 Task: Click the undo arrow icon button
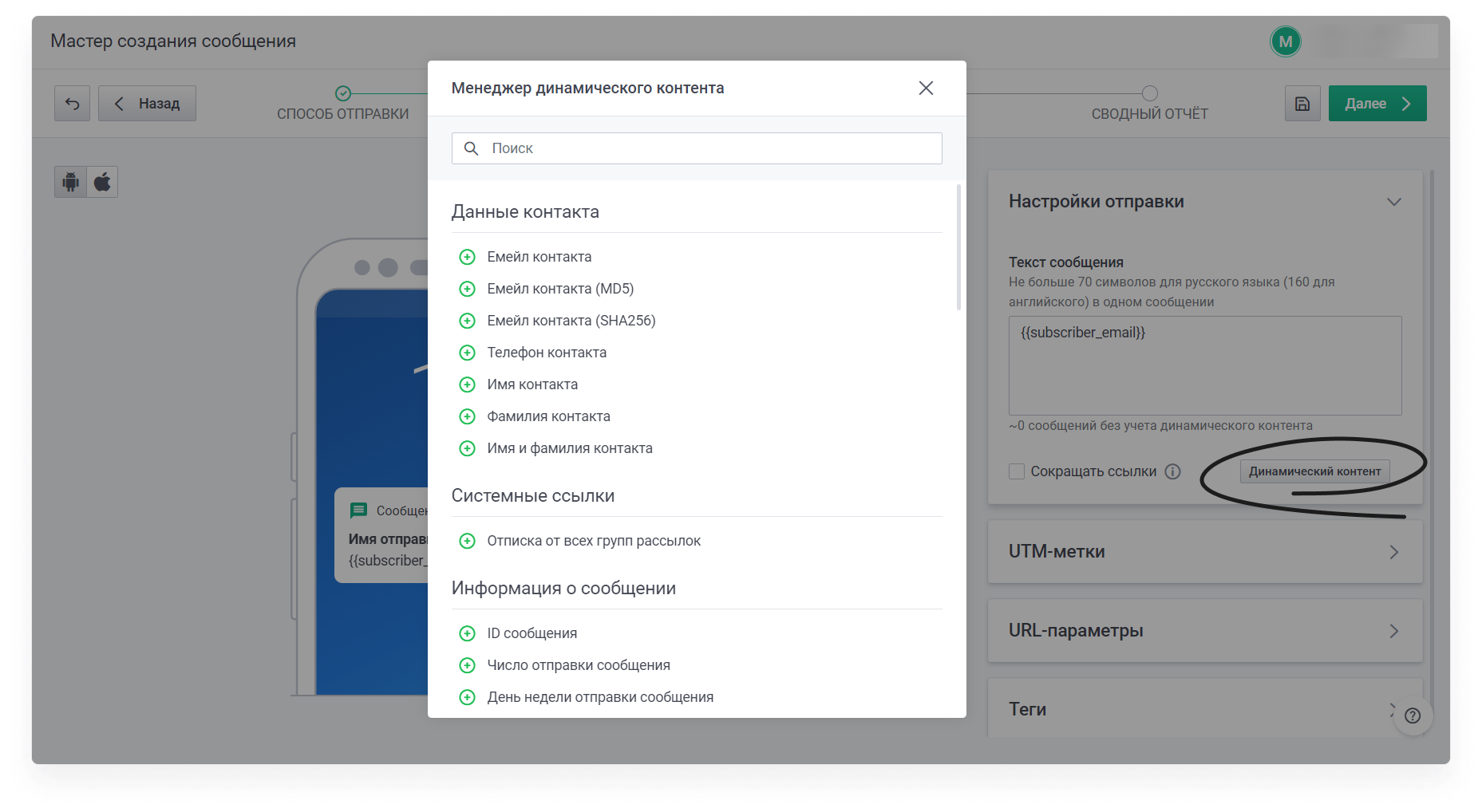pos(72,104)
